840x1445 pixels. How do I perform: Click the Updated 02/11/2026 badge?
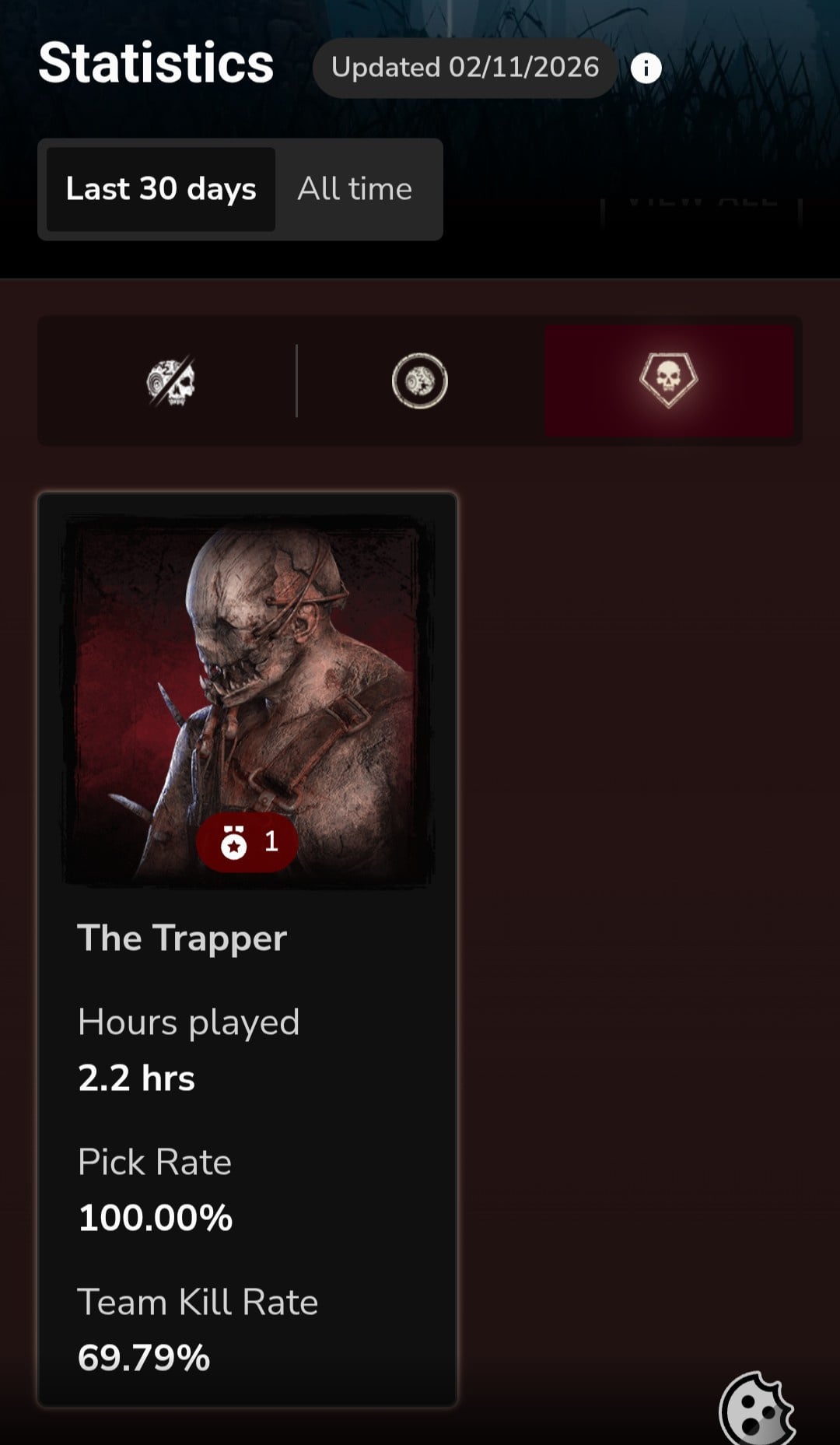tap(465, 68)
